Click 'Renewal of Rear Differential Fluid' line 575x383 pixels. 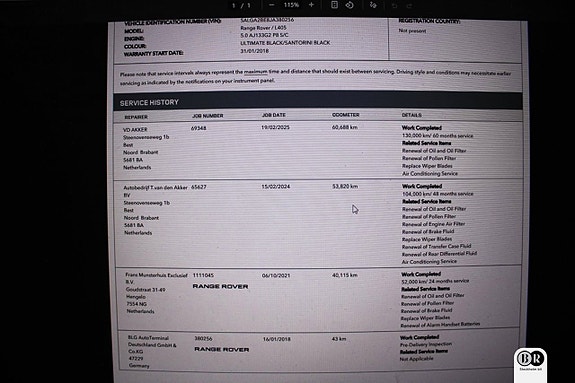click(439, 254)
